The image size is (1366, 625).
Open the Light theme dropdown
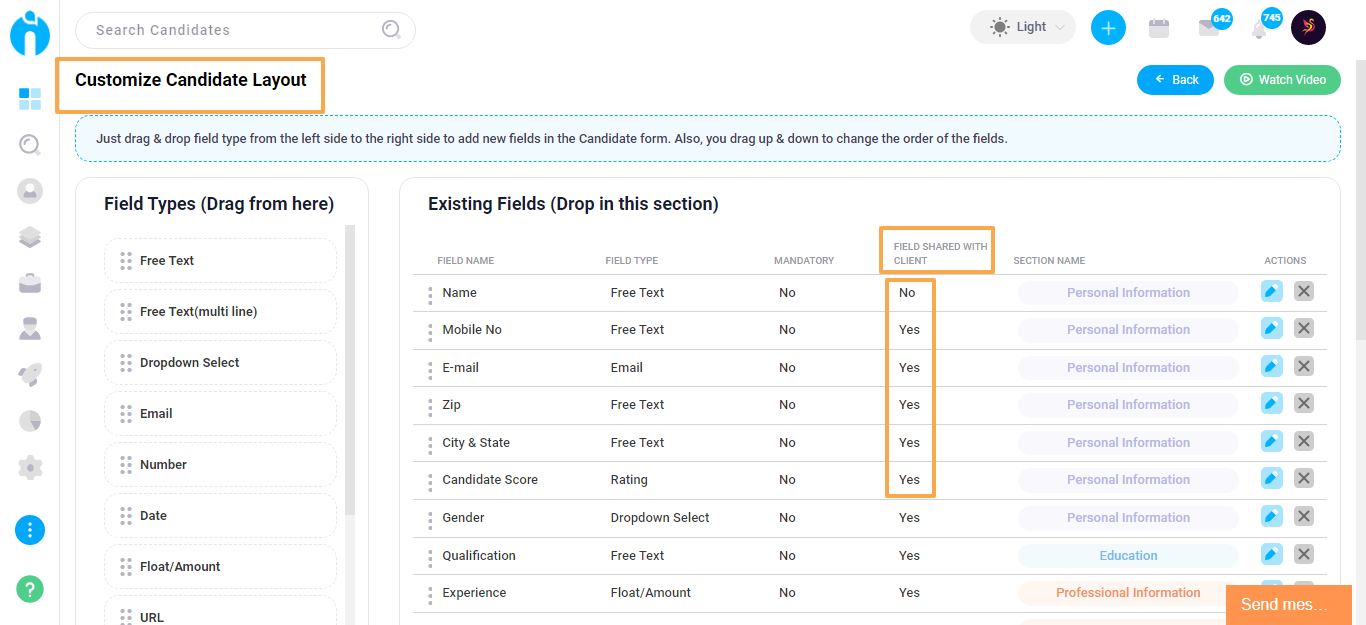pyautogui.click(x=1023, y=27)
